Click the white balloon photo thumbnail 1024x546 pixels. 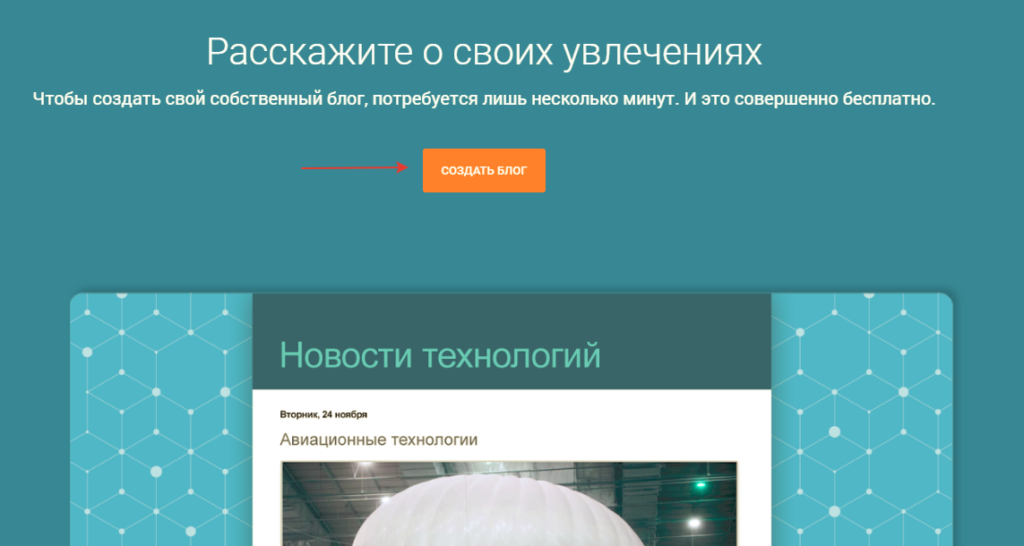(509, 504)
